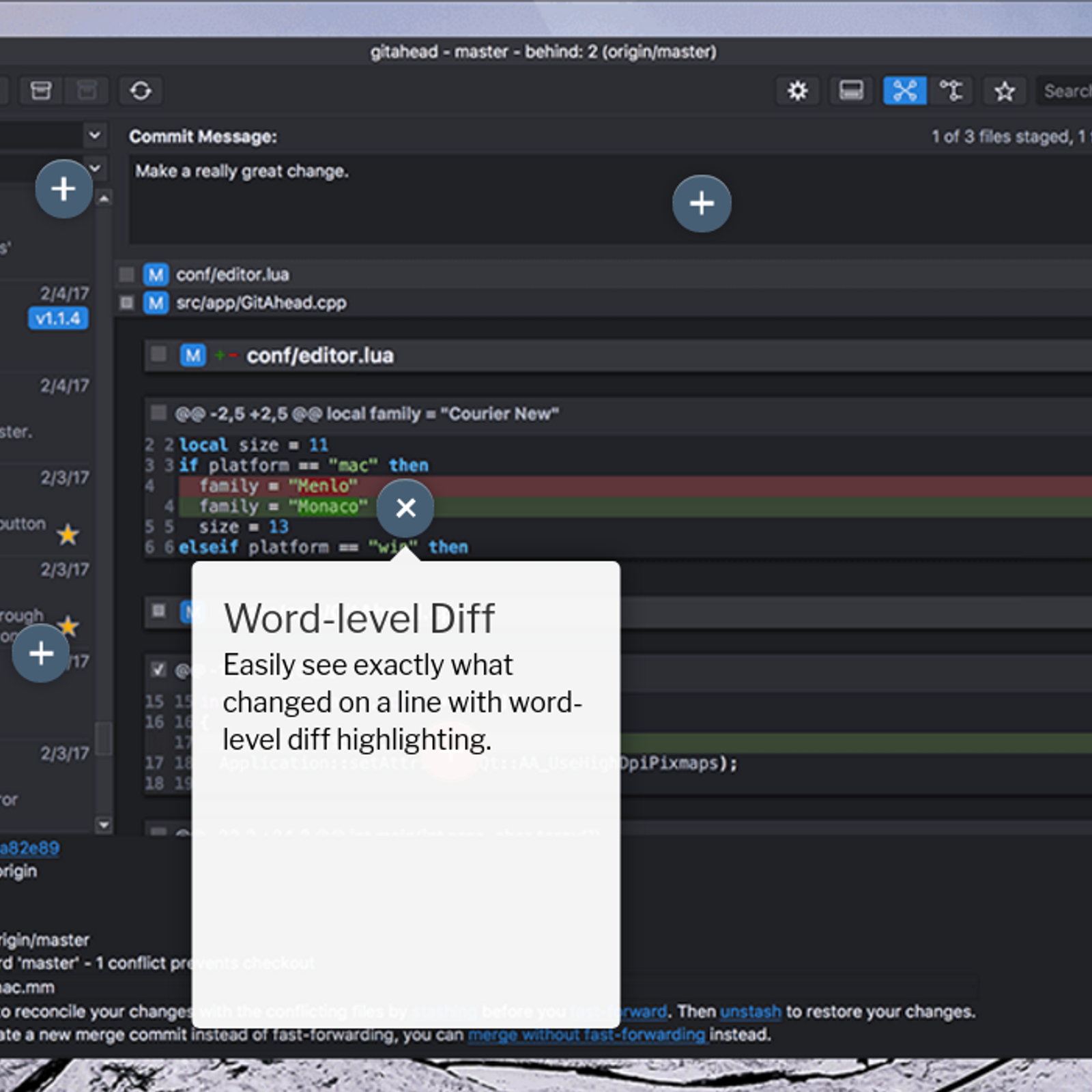Toggle the hunk checkbox at @@ -2,5 +2,5
The height and width of the screenshot is (1092, 1092).
pyautogui.click(x=158, y=413)
